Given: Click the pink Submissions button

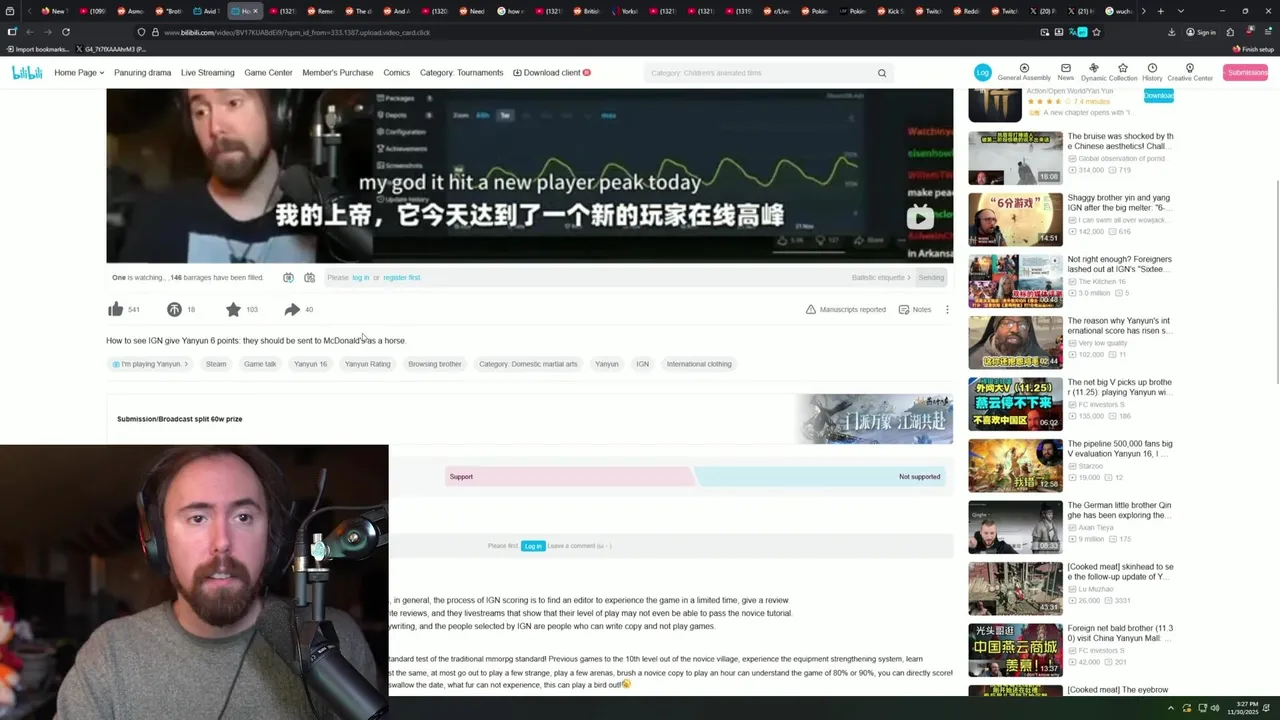Looking at the screenshot, I should [x=1246, y=72].
